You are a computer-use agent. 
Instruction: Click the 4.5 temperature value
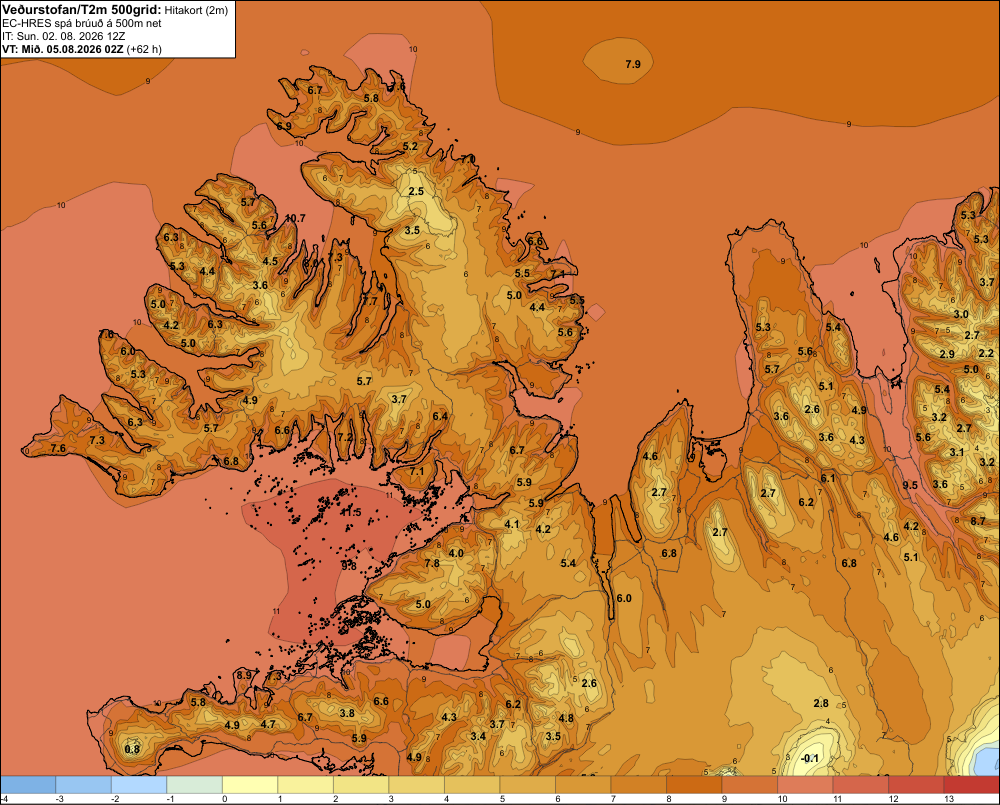pos(270,261)
